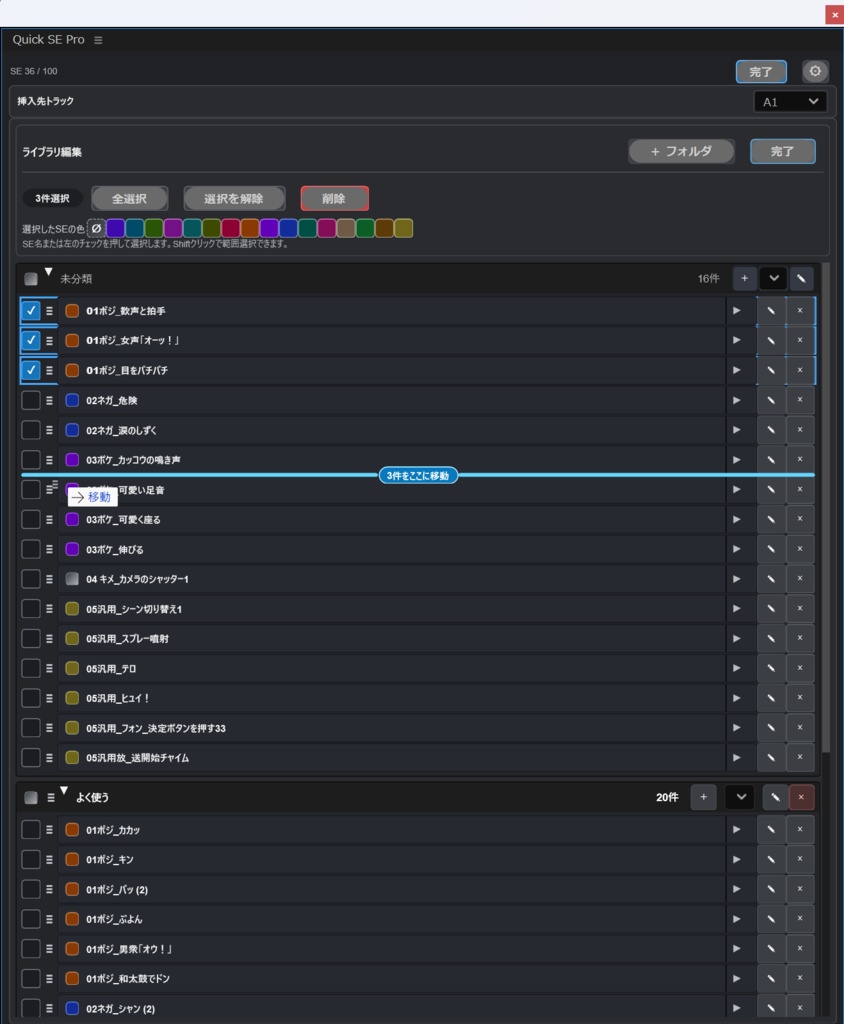Image resolution: width=844 pixels, height=1024 pixels.
Task: Open the 未分類 folder chevron dropdown
Action: (x=773, y=279)
